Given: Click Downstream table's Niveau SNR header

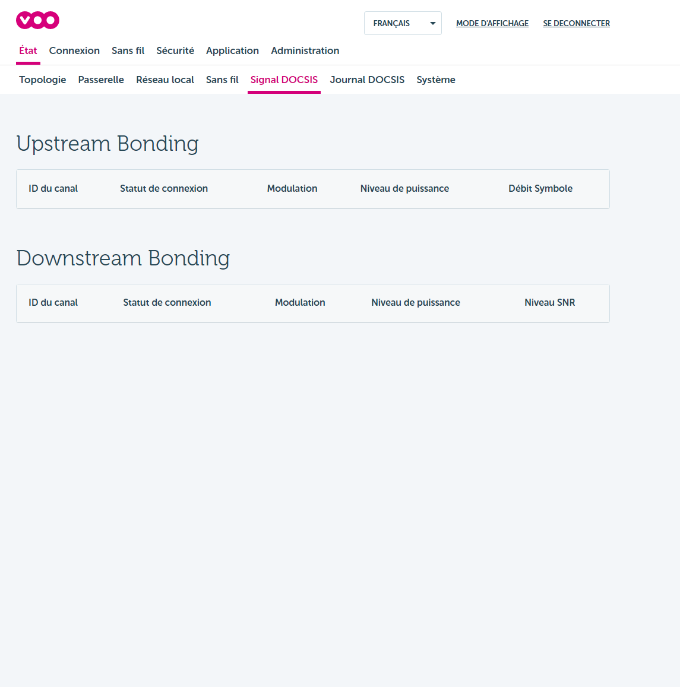Looking at the screenshot, I should pos(549,303).
